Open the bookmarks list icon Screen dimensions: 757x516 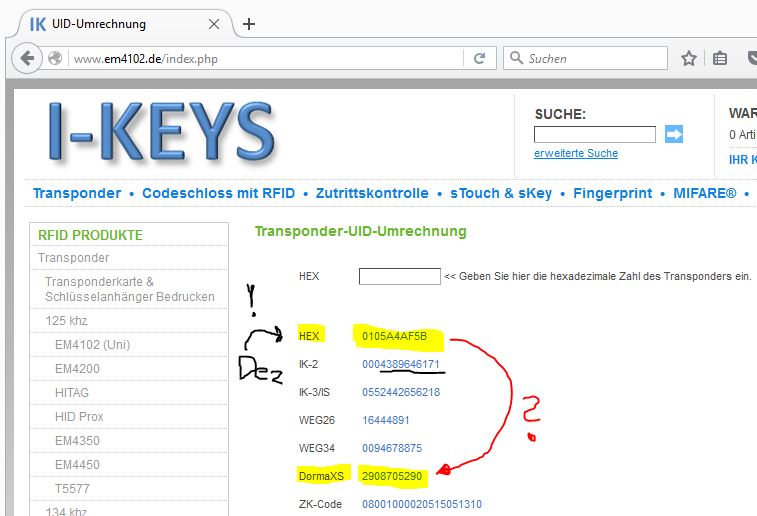[720, 58]
